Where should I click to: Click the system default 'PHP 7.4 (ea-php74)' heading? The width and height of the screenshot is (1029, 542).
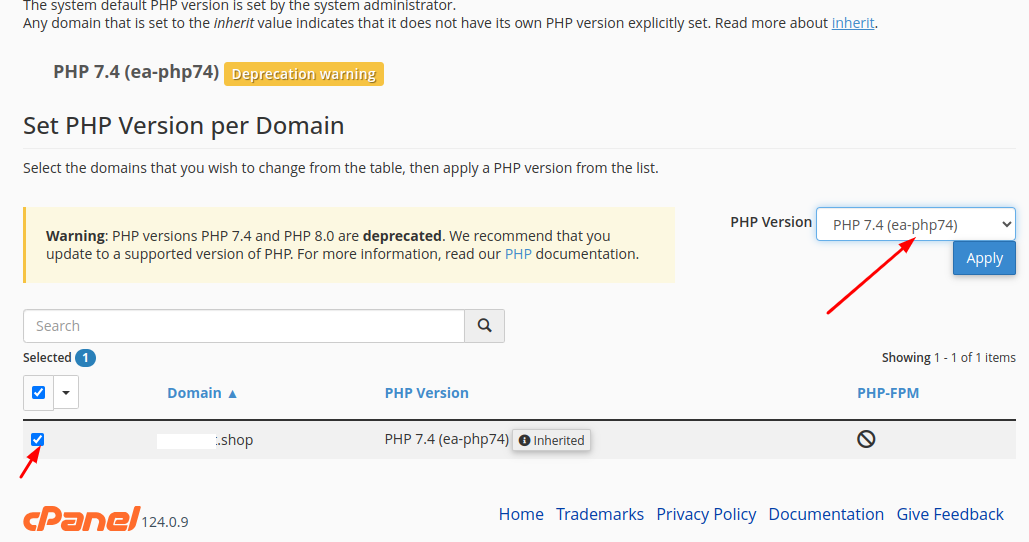(x=136, y=72)
